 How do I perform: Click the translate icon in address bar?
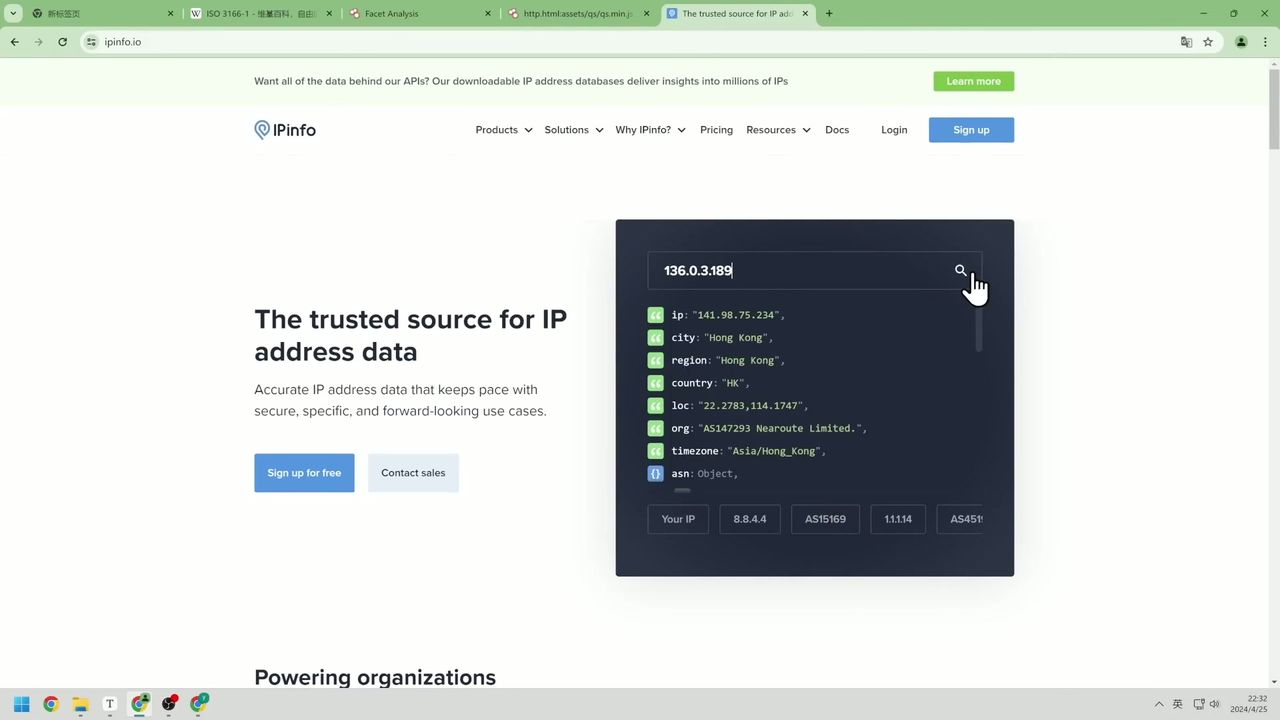click(1186, 42)
